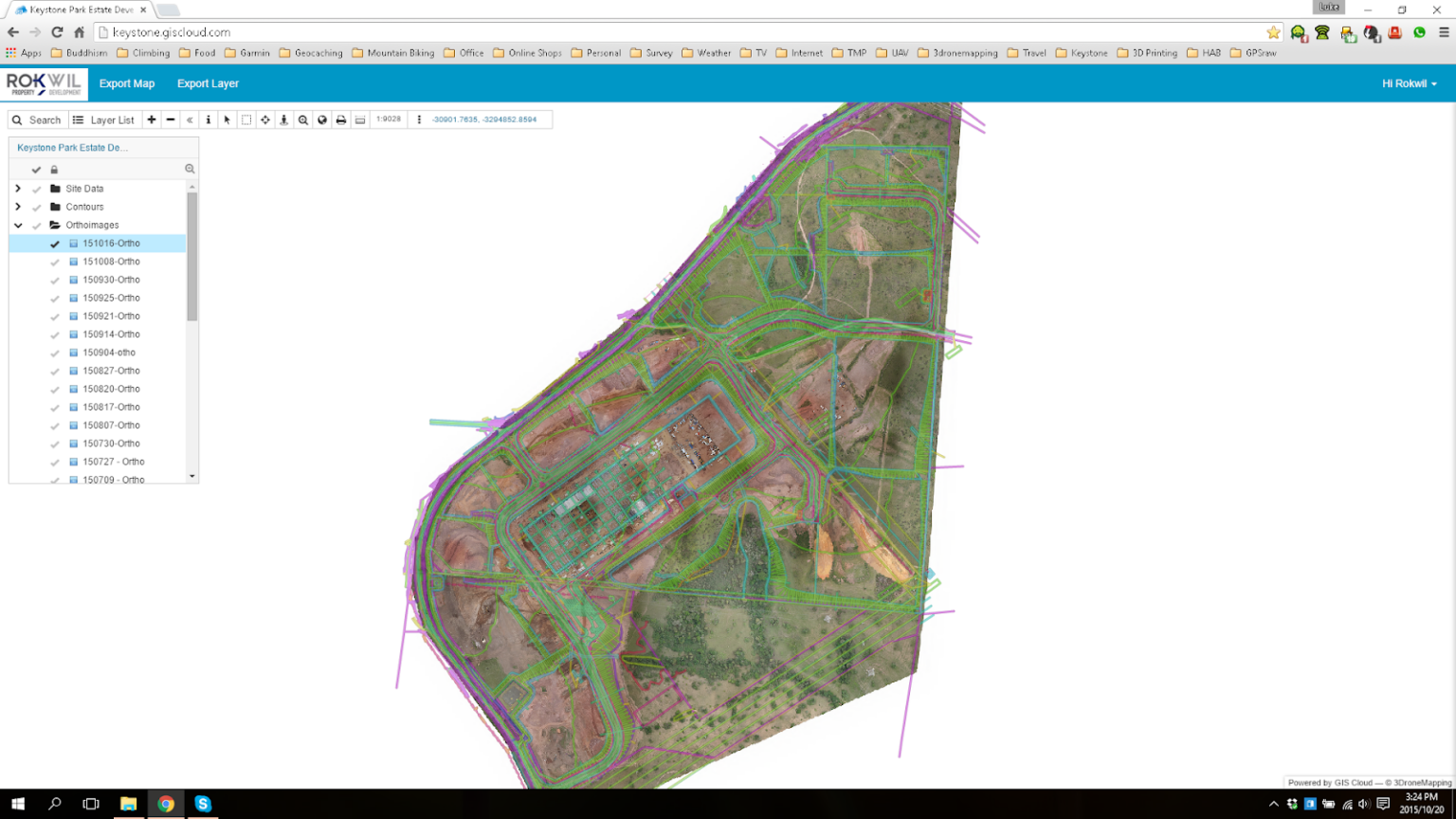Select the zoom out (−) tool
Viewport: 1456px width, 819px height.
click(171, 119)
